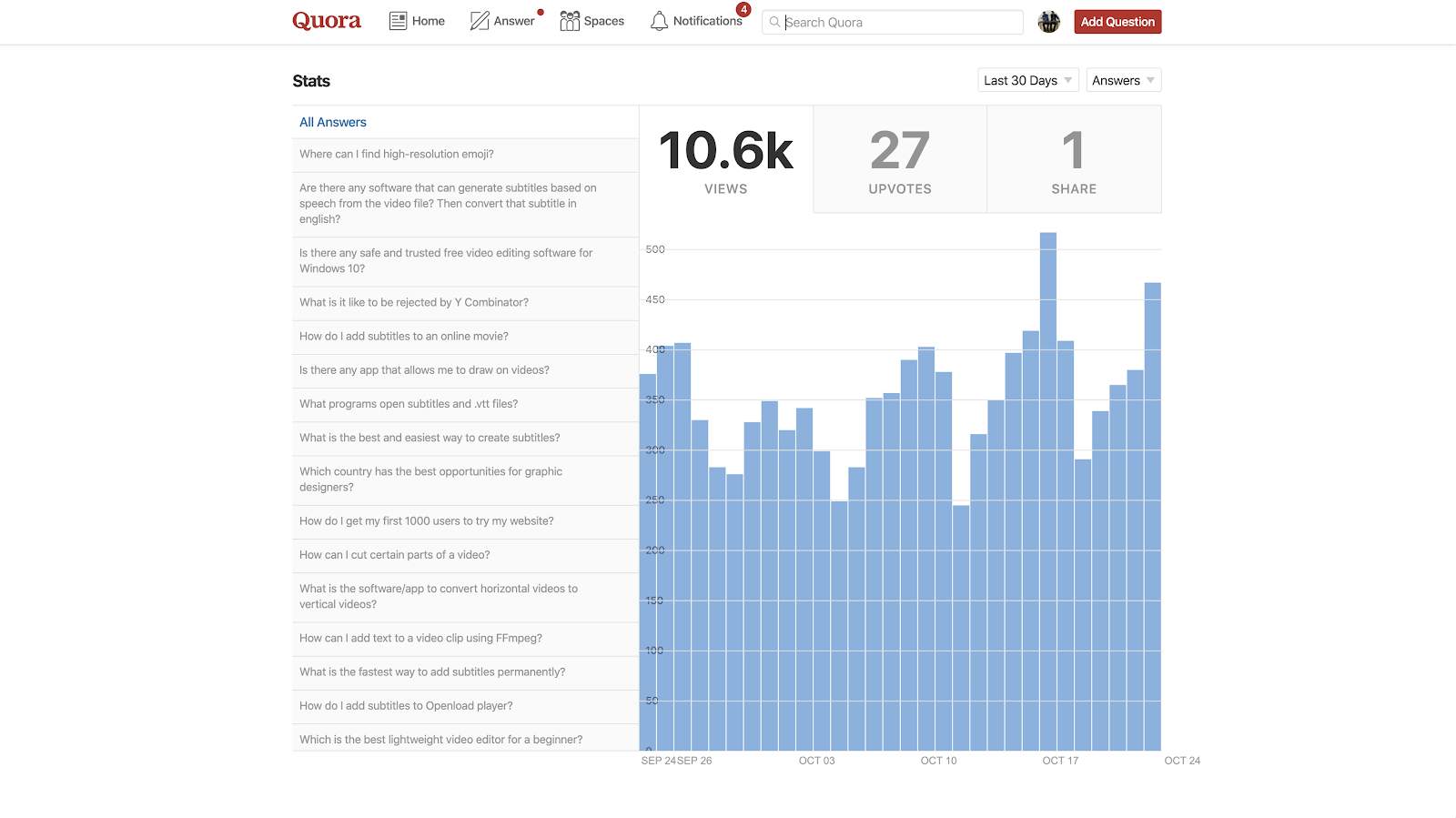Open 'How can I cut certain parts of a video?'
The height and width of the screenshot is (818, 1456).
click(465, 555)
